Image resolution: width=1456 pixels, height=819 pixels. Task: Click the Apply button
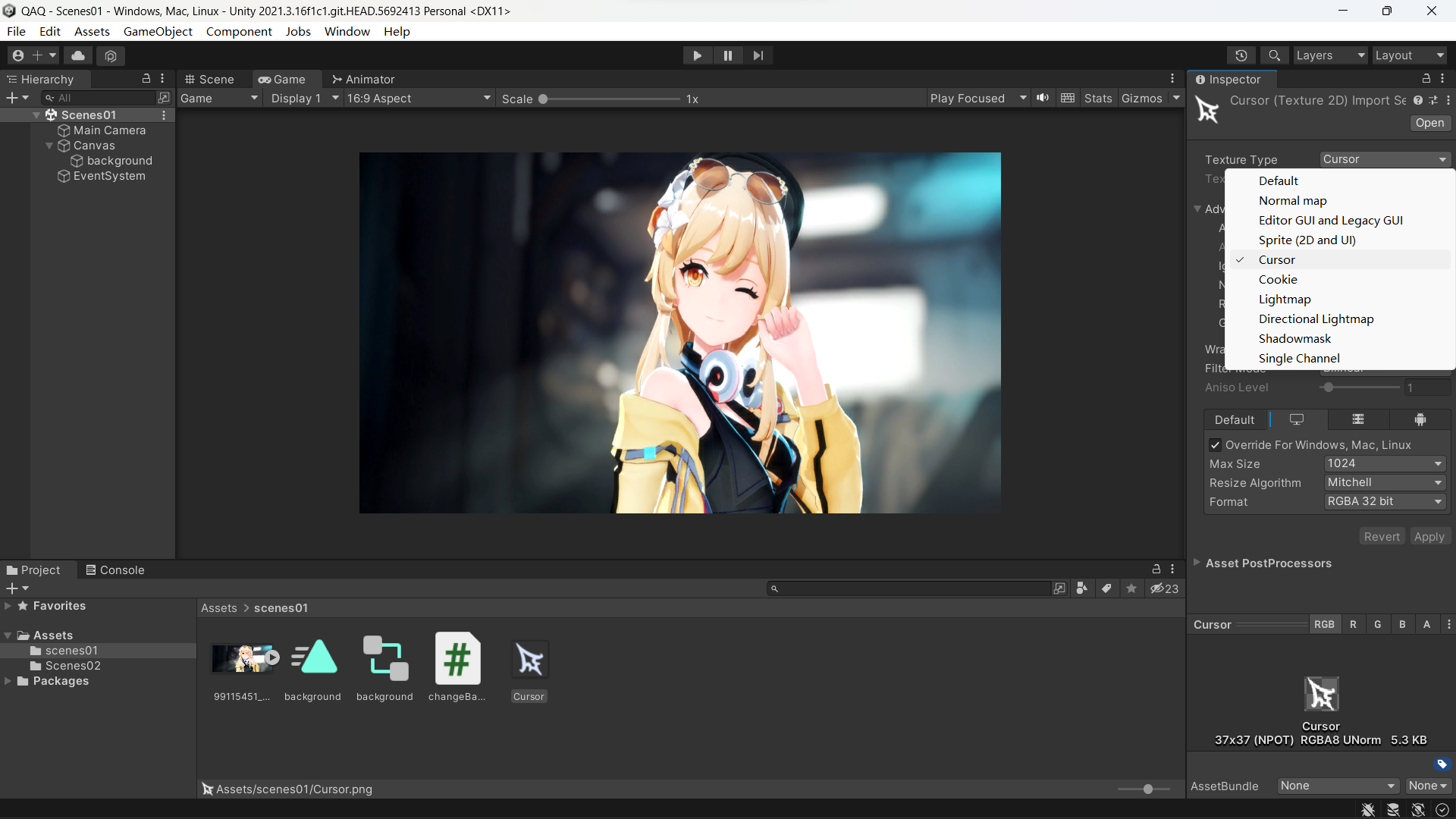coord(1429,536)
